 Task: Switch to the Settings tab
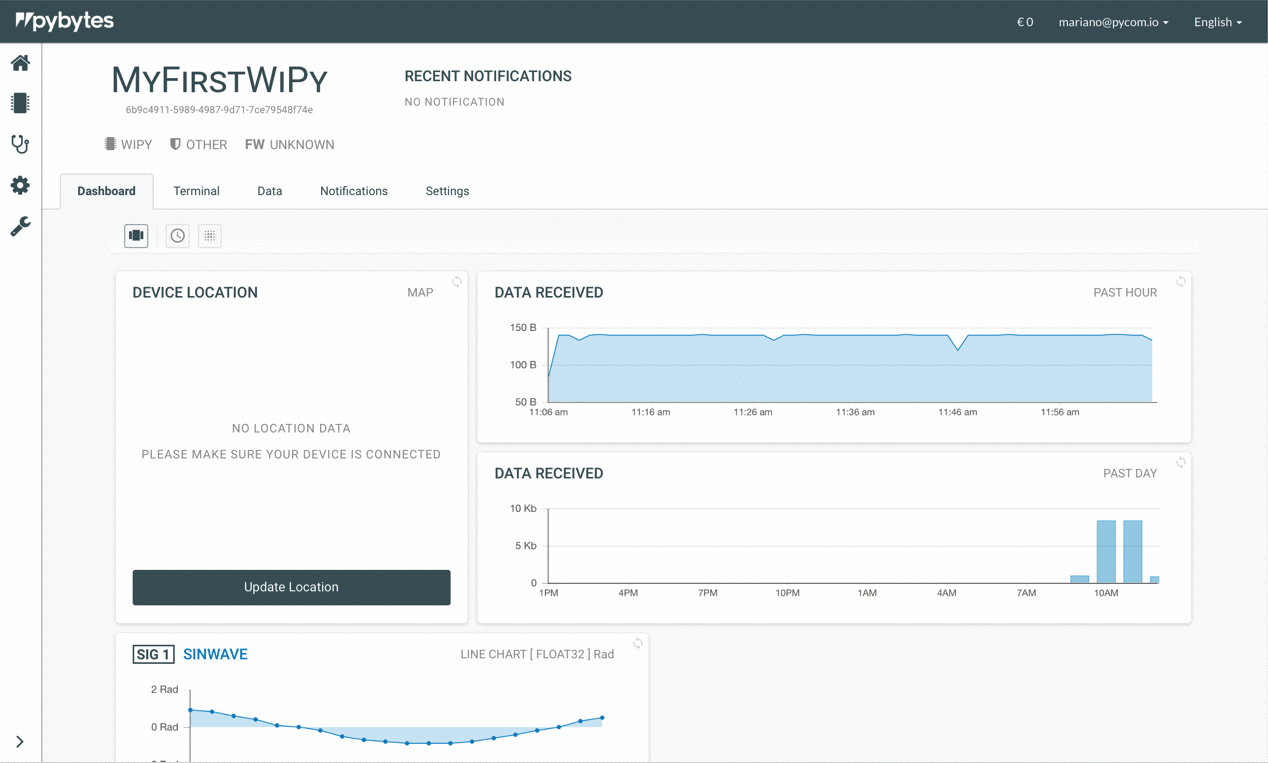pyautogui.click(x=447, y=191)
